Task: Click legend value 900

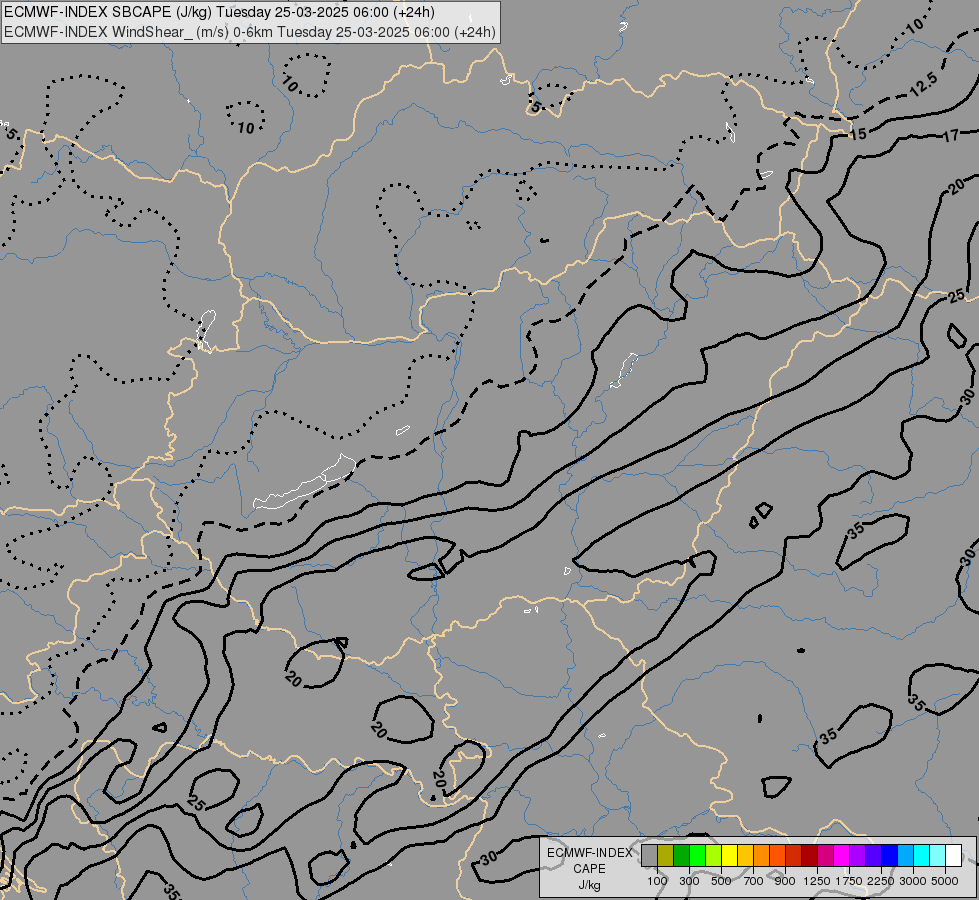Action: point(785,881)
